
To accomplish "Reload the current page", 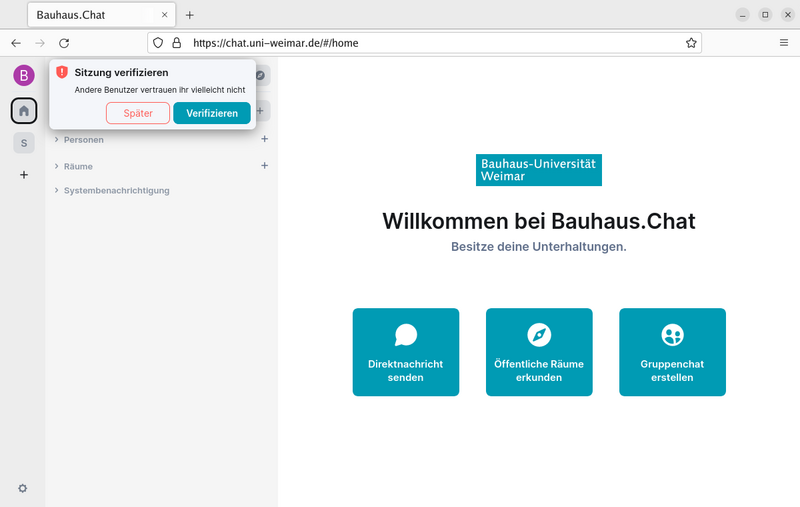I will coord(64,43).
